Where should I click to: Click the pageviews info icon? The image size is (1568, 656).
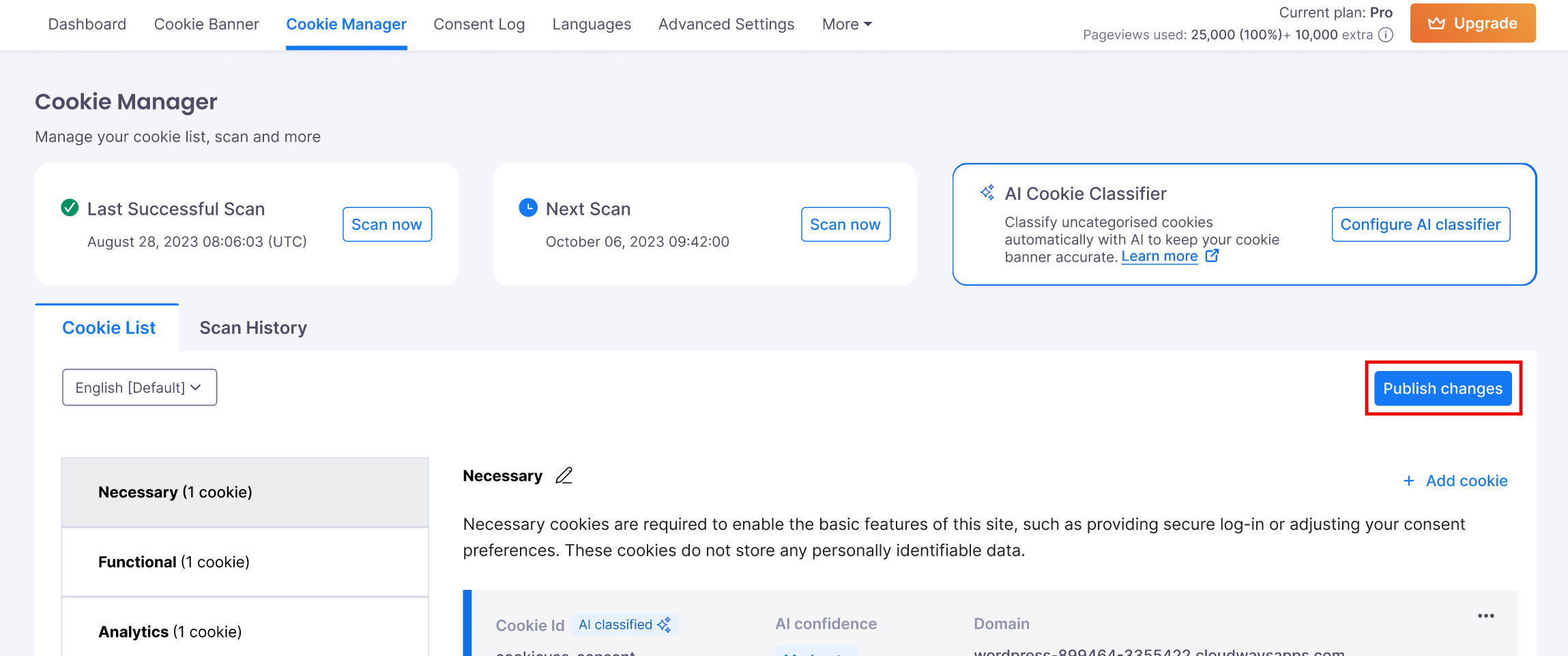[x=1386, y=35]
